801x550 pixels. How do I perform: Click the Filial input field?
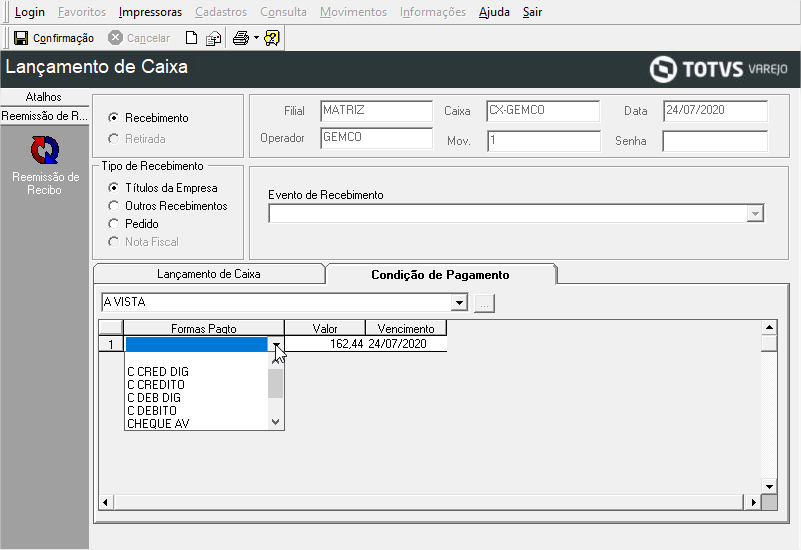(x=376, y=111)
